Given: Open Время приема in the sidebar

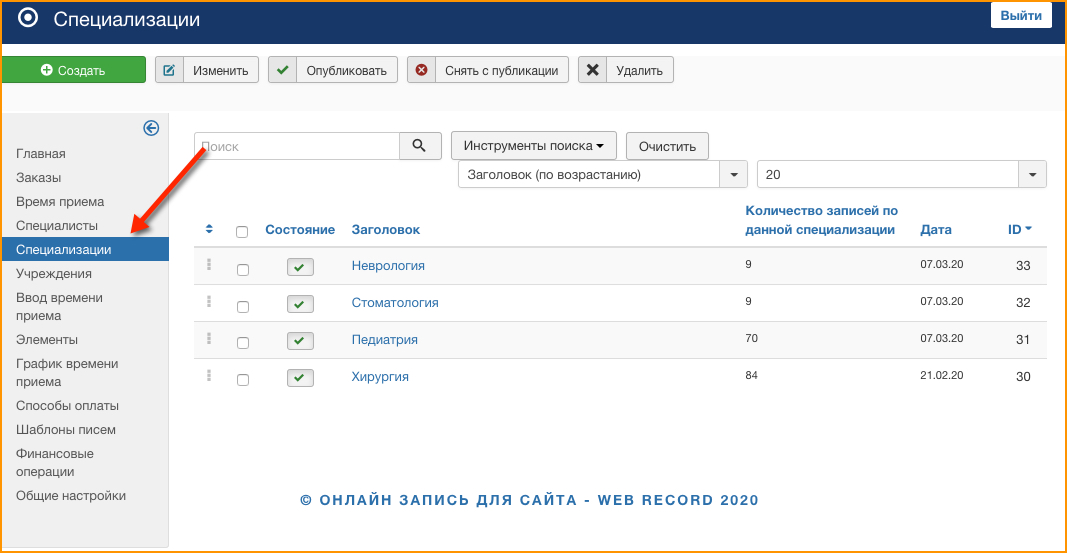Looking at the screenshot, I should pos(60,202).
